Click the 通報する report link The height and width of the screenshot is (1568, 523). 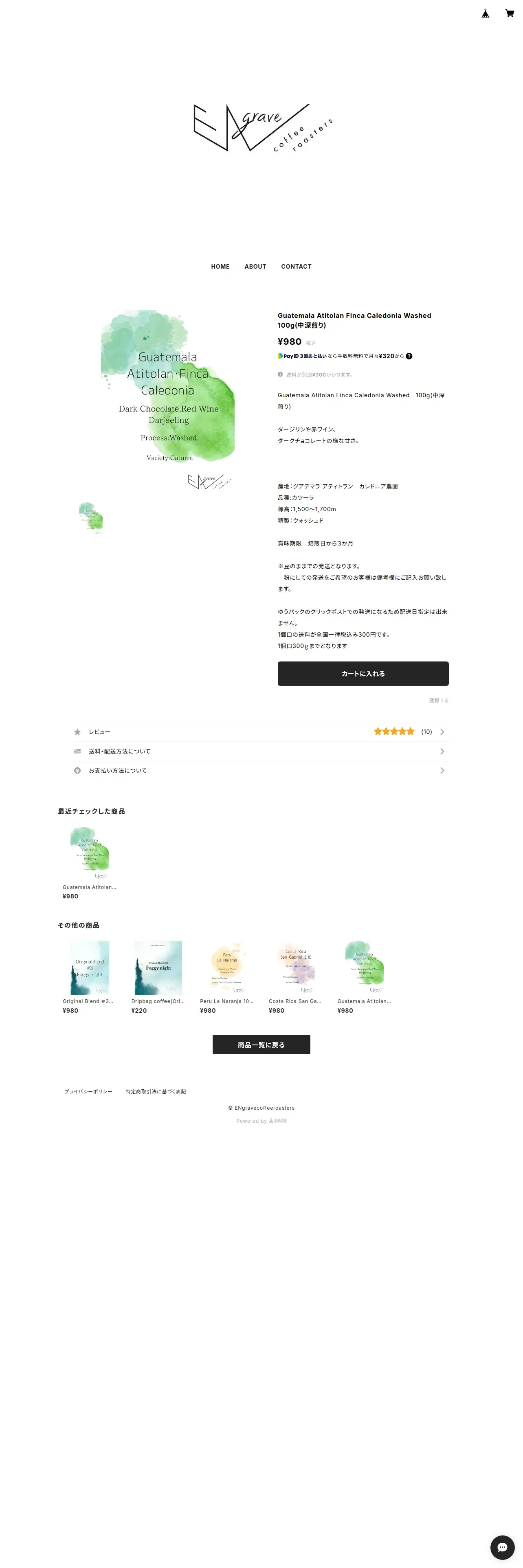point(438,701)
